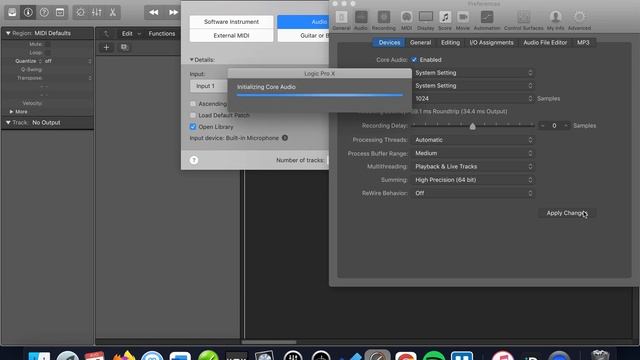This screenshot has width=640, height=360.
Task: Switch to the Devices tab
Action: (389, 42)
